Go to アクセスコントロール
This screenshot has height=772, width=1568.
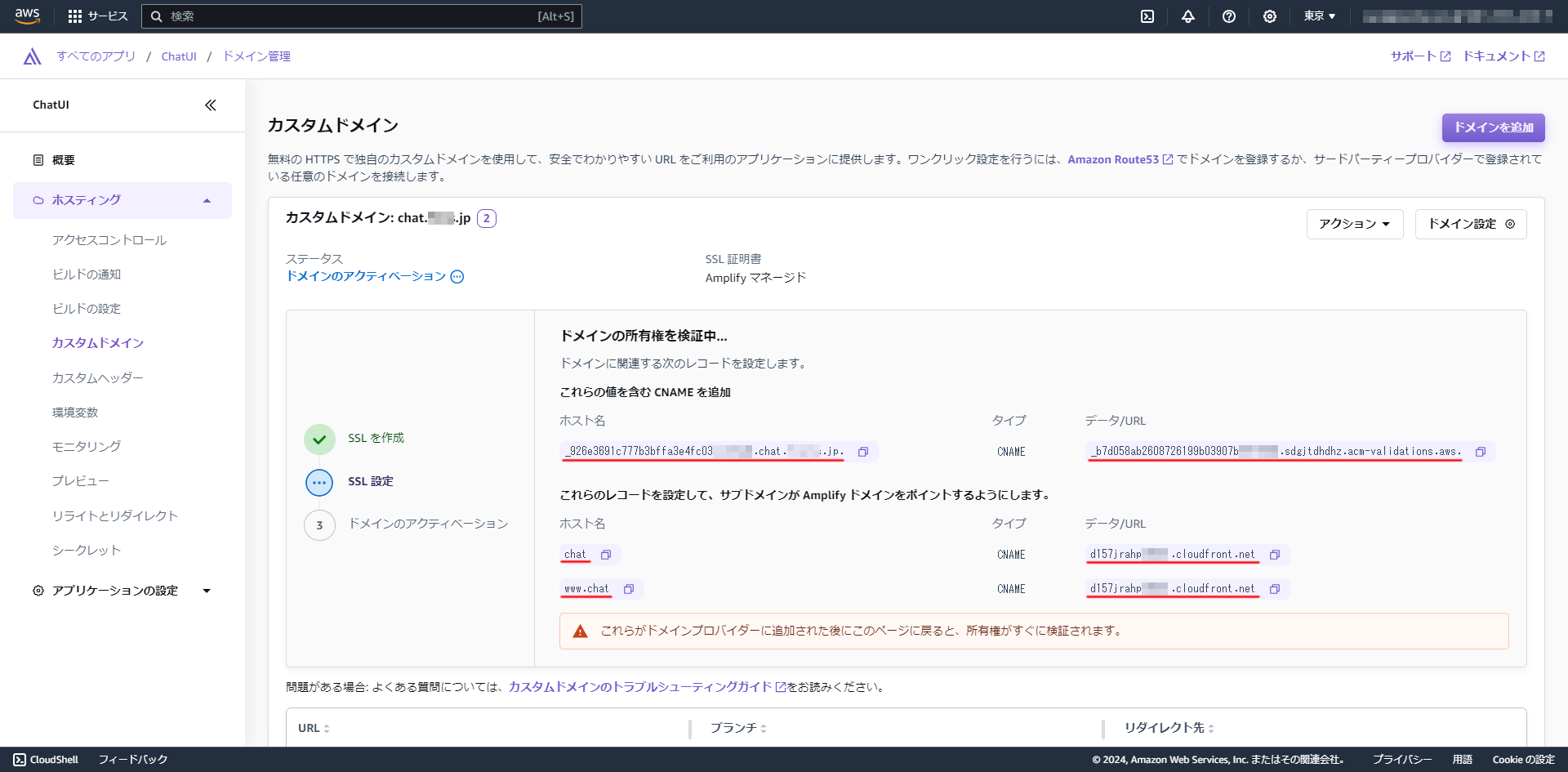point(109,240)
